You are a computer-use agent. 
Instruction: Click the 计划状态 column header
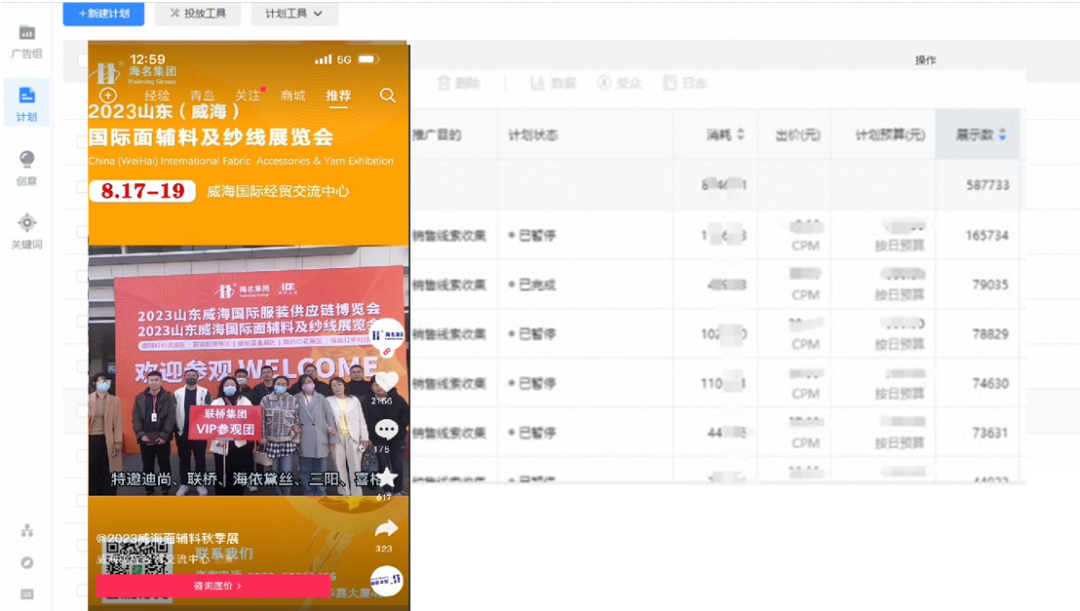(x=532, y=135)
